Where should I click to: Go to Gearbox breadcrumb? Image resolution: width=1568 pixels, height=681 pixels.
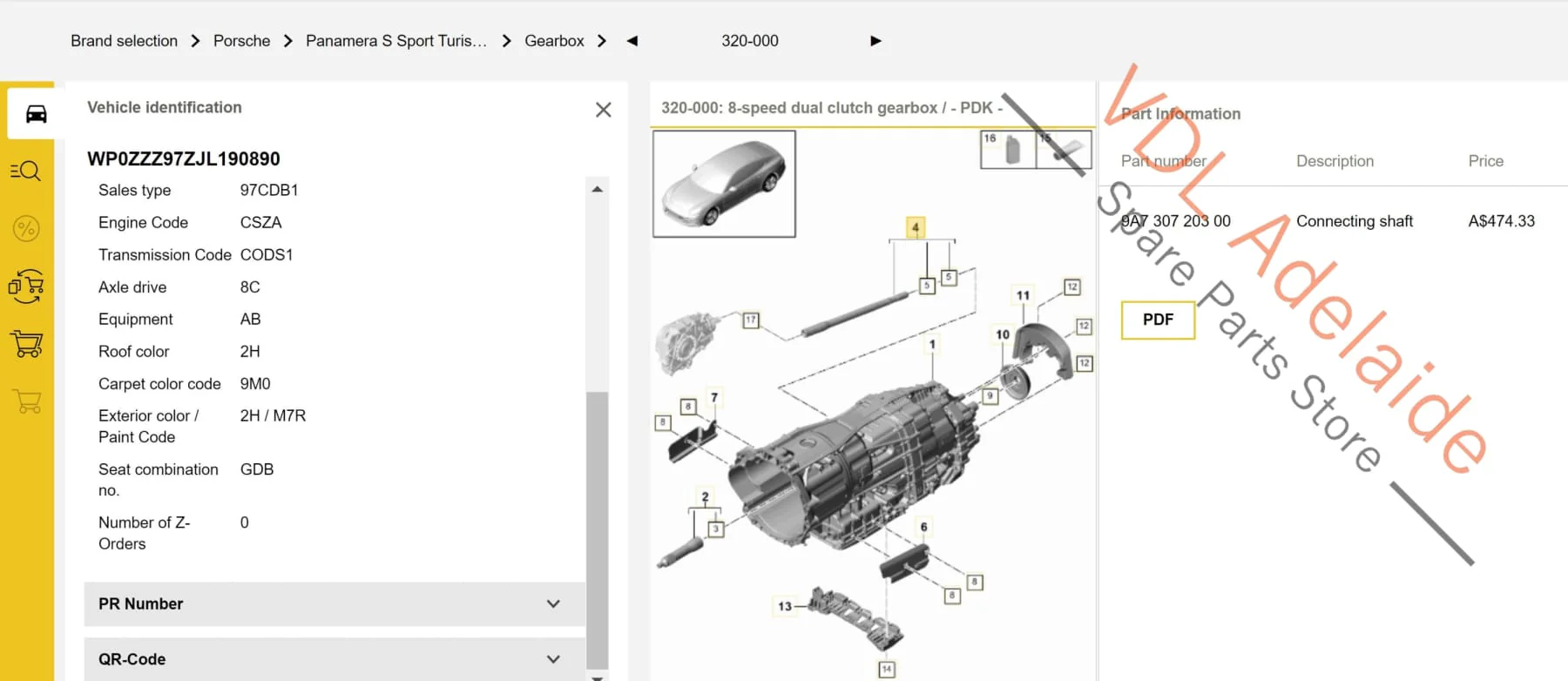click(x=554, y=41)
